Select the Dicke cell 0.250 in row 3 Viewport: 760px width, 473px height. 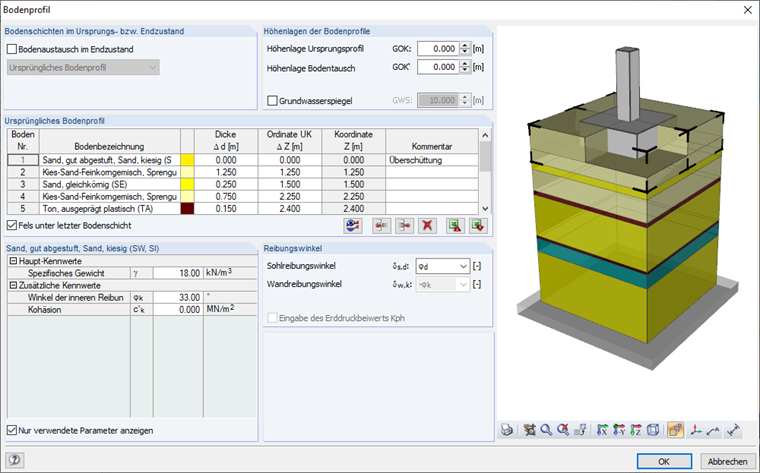[x=226, y=184]
